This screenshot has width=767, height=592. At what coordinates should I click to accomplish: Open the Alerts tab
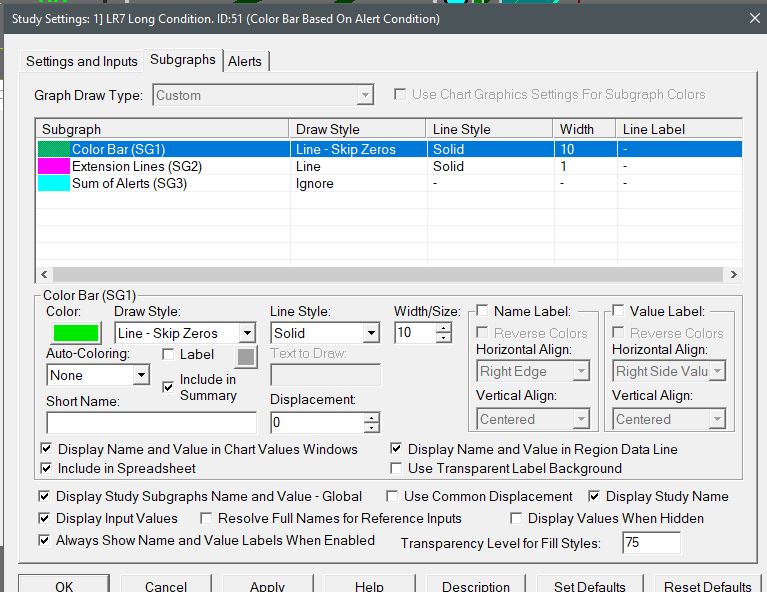(245, 61)
